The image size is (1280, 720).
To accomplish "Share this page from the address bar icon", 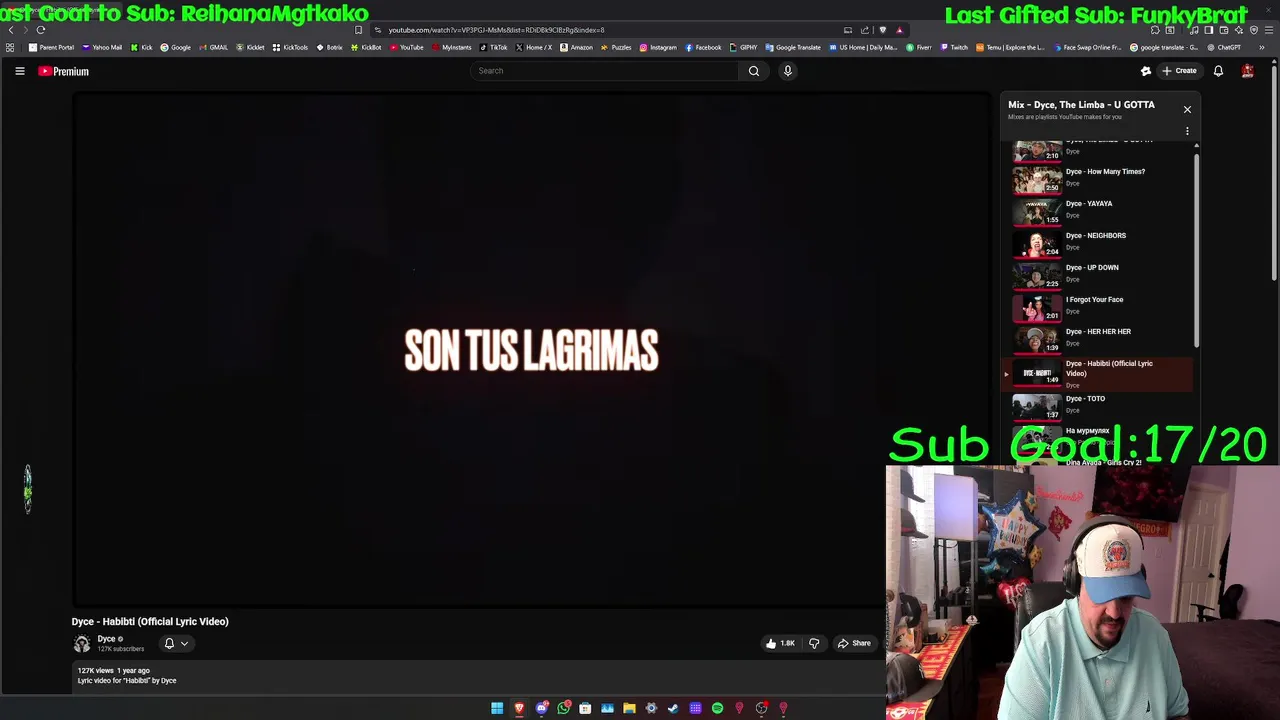I will click(x=864, y=30).
